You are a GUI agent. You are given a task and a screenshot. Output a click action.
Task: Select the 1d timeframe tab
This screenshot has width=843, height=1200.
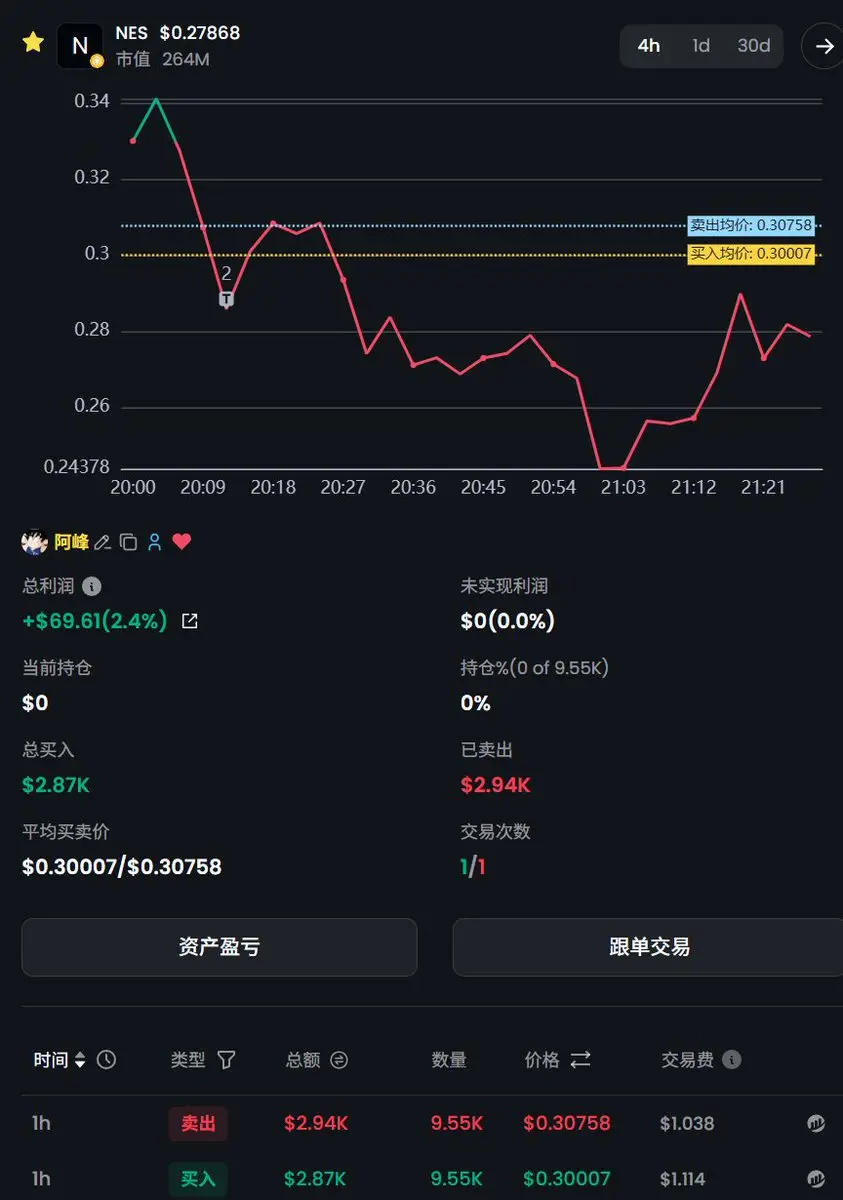click(x=701, y=46)
